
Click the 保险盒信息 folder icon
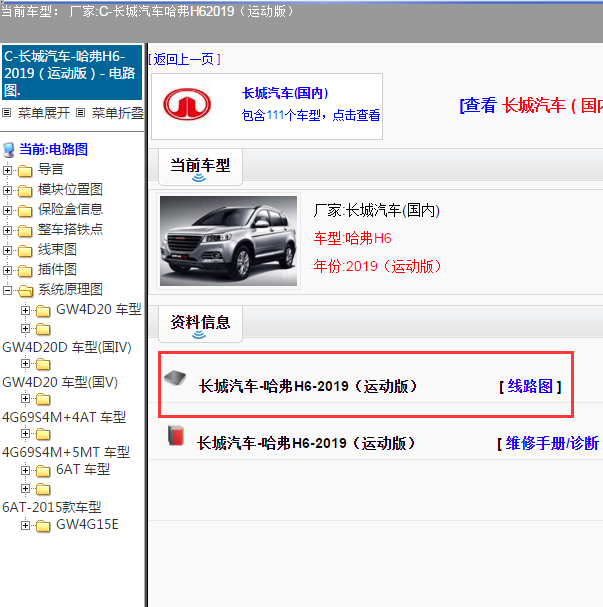point(25,211)
